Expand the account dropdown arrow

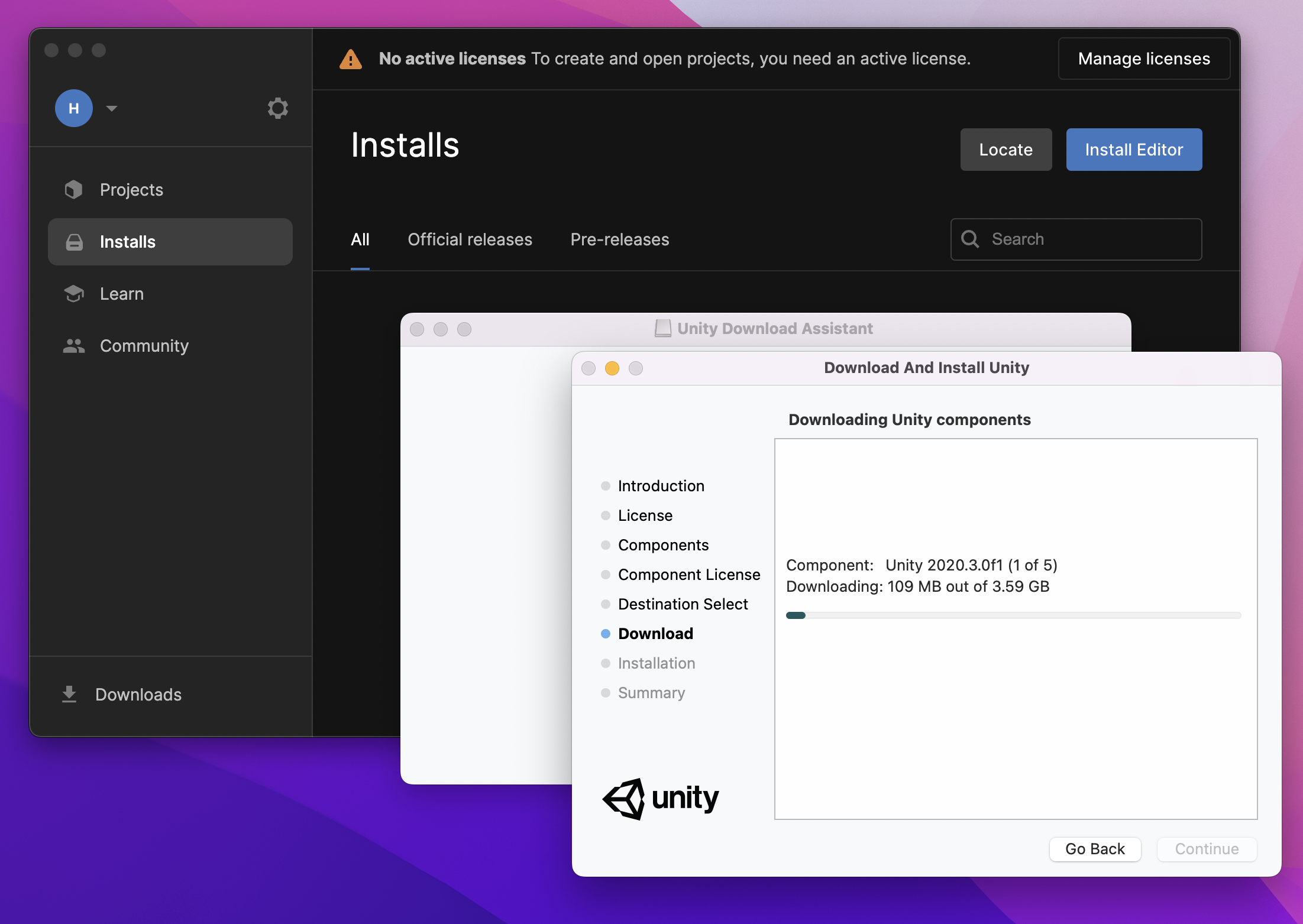point(112,108)
